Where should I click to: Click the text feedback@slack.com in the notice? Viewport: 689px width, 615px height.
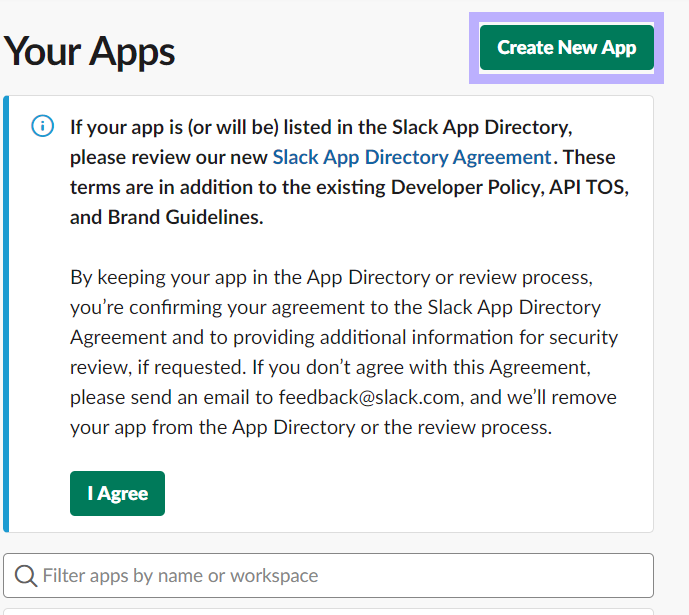[x=369, y=398]
